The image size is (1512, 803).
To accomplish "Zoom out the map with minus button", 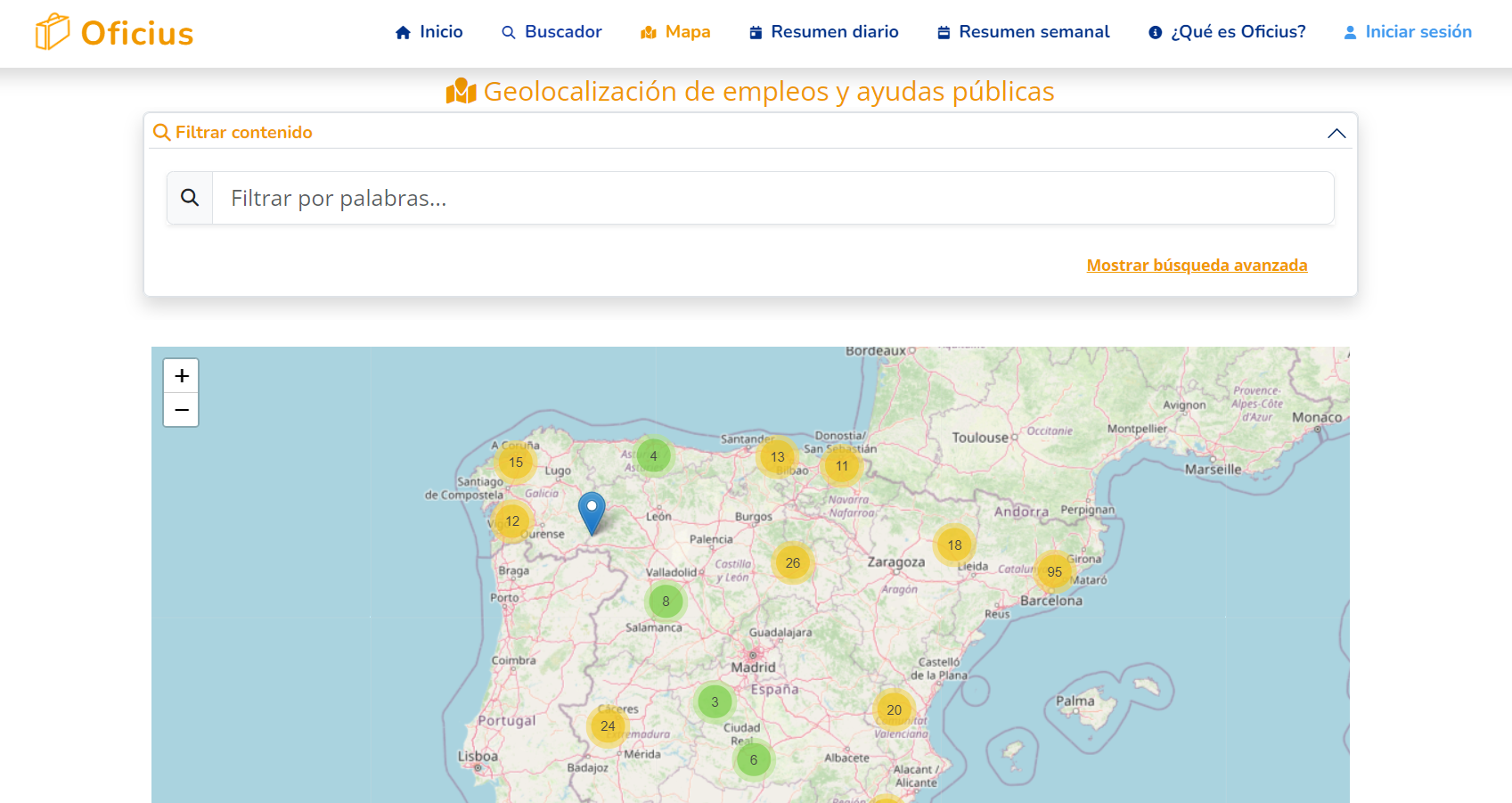I will [x=182, y=410].
